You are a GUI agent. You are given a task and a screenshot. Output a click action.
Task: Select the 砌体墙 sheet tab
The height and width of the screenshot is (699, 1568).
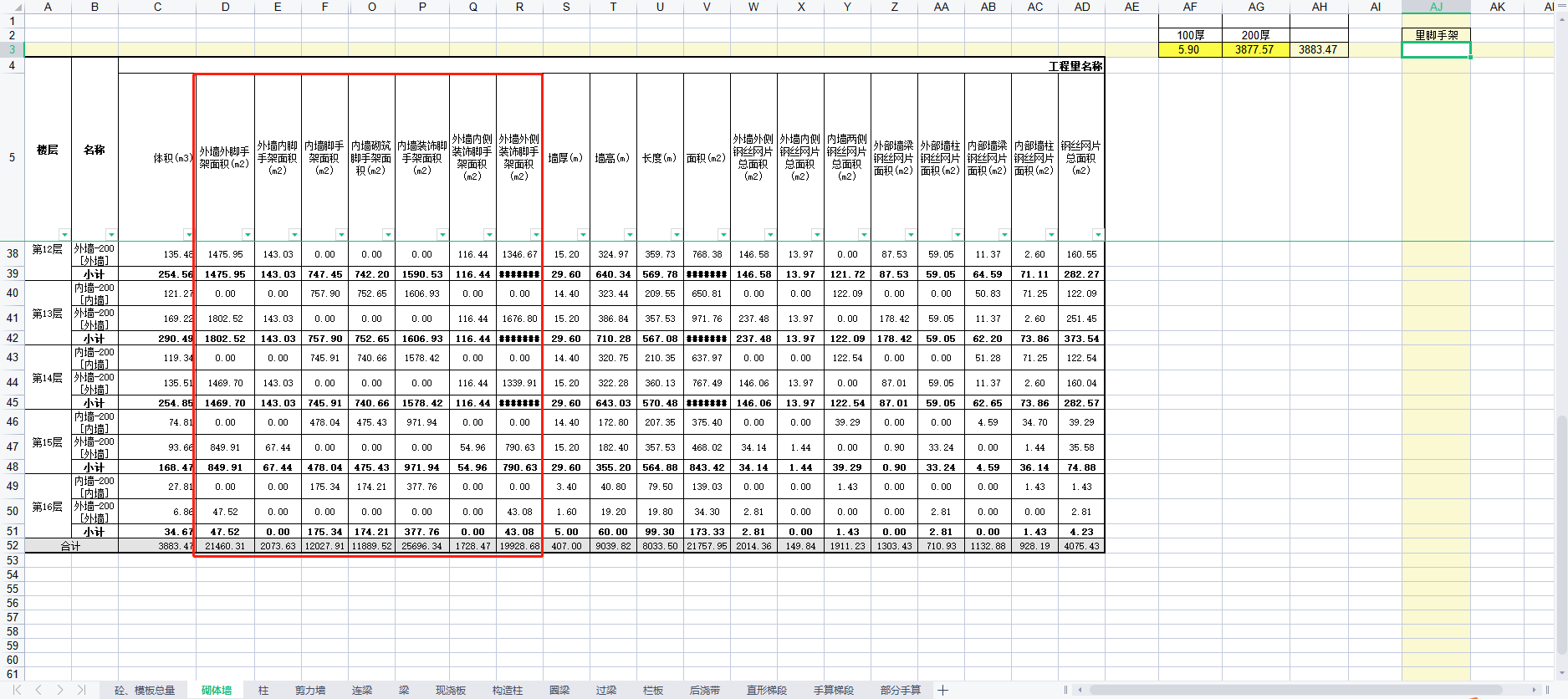click(x=217, y=690)
